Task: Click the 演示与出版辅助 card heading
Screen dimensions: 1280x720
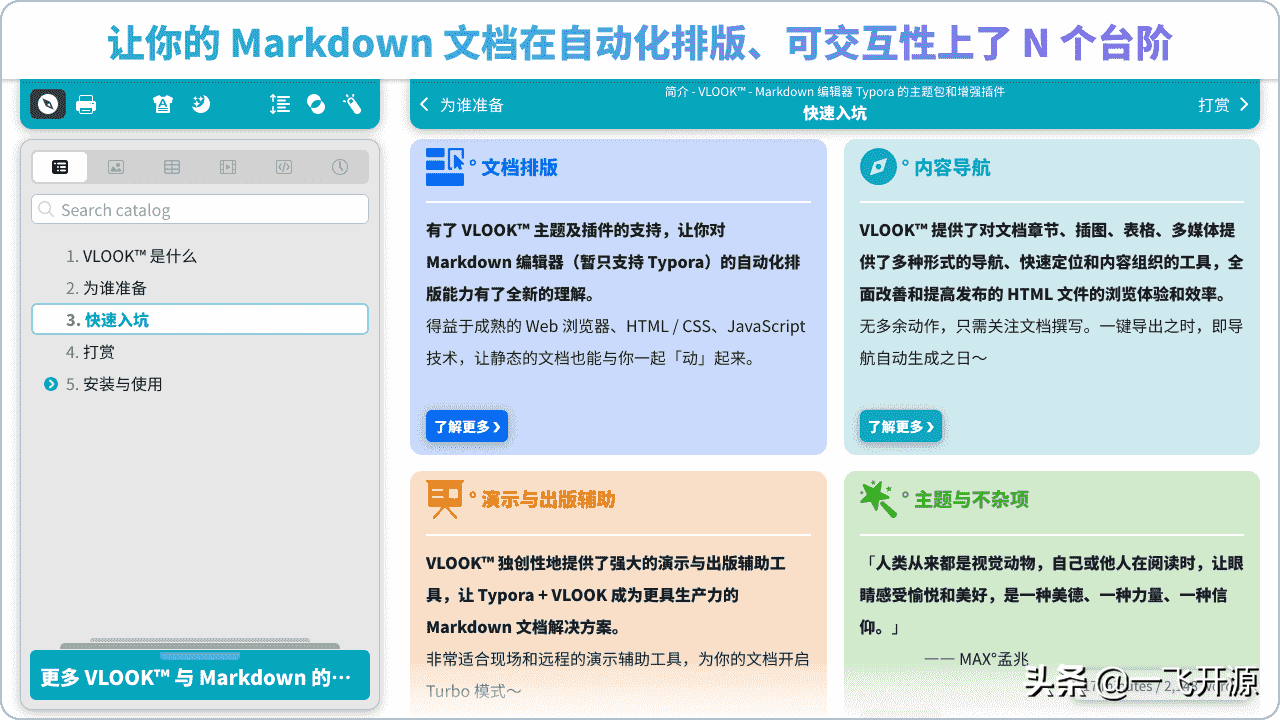Action: (x=548, y=499)
